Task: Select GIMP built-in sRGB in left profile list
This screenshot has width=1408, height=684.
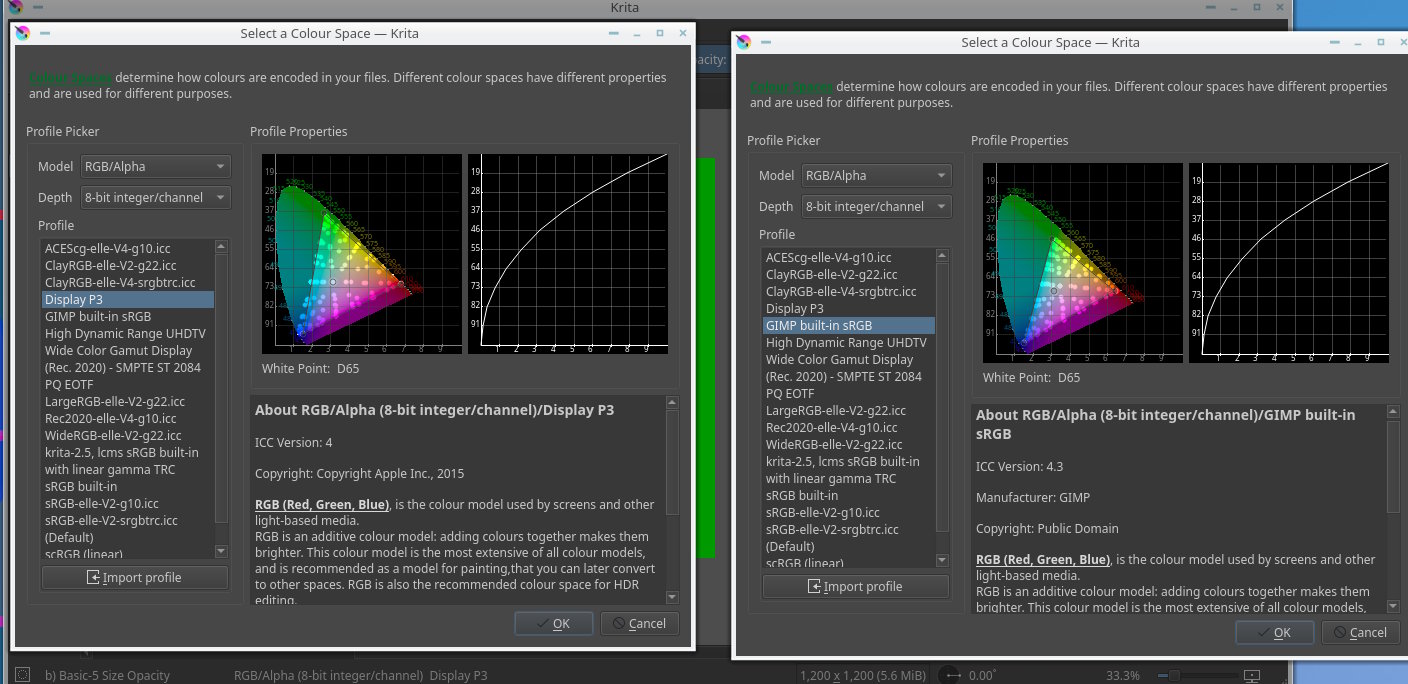Action: click(98, 317)
